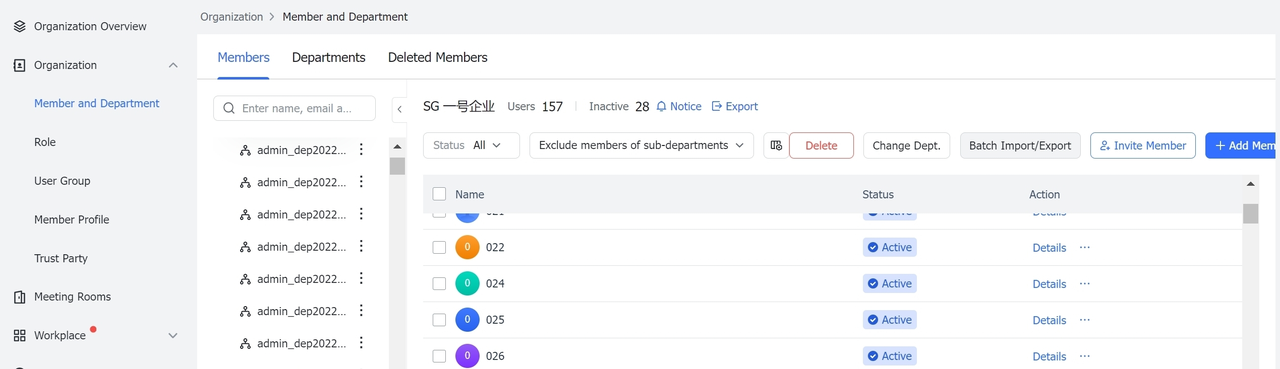Click the Organization breadcrumb link
The image size is (1280, 369).
(x=232, y=17)
